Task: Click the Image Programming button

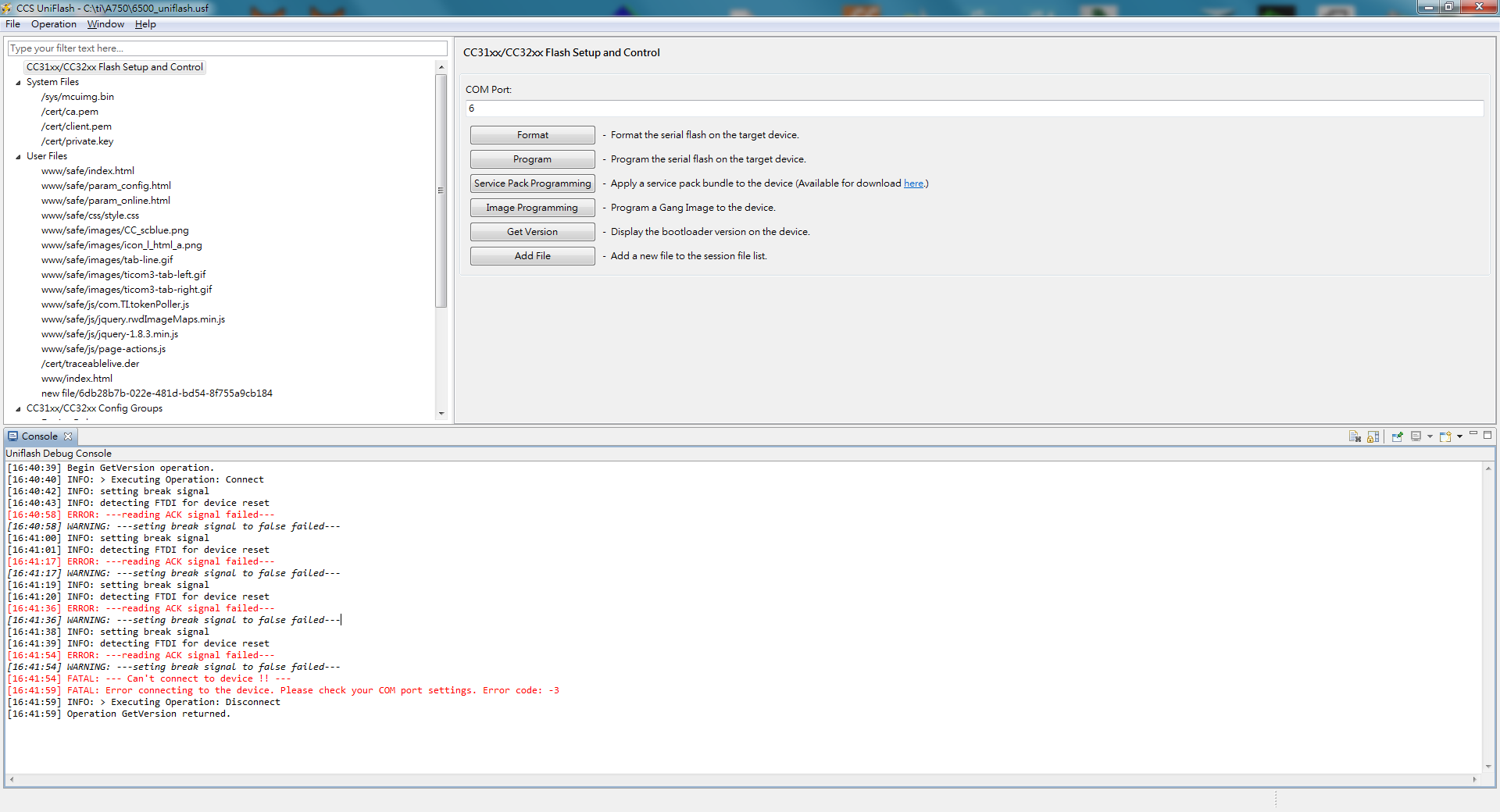Action: click(x=533, y=208)
